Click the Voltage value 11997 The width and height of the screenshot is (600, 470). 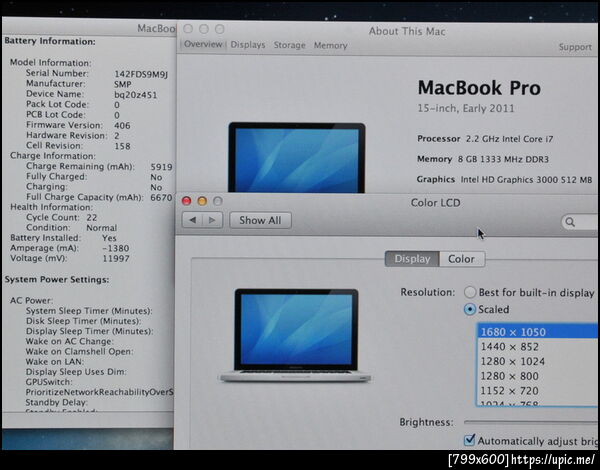point(116,259)
